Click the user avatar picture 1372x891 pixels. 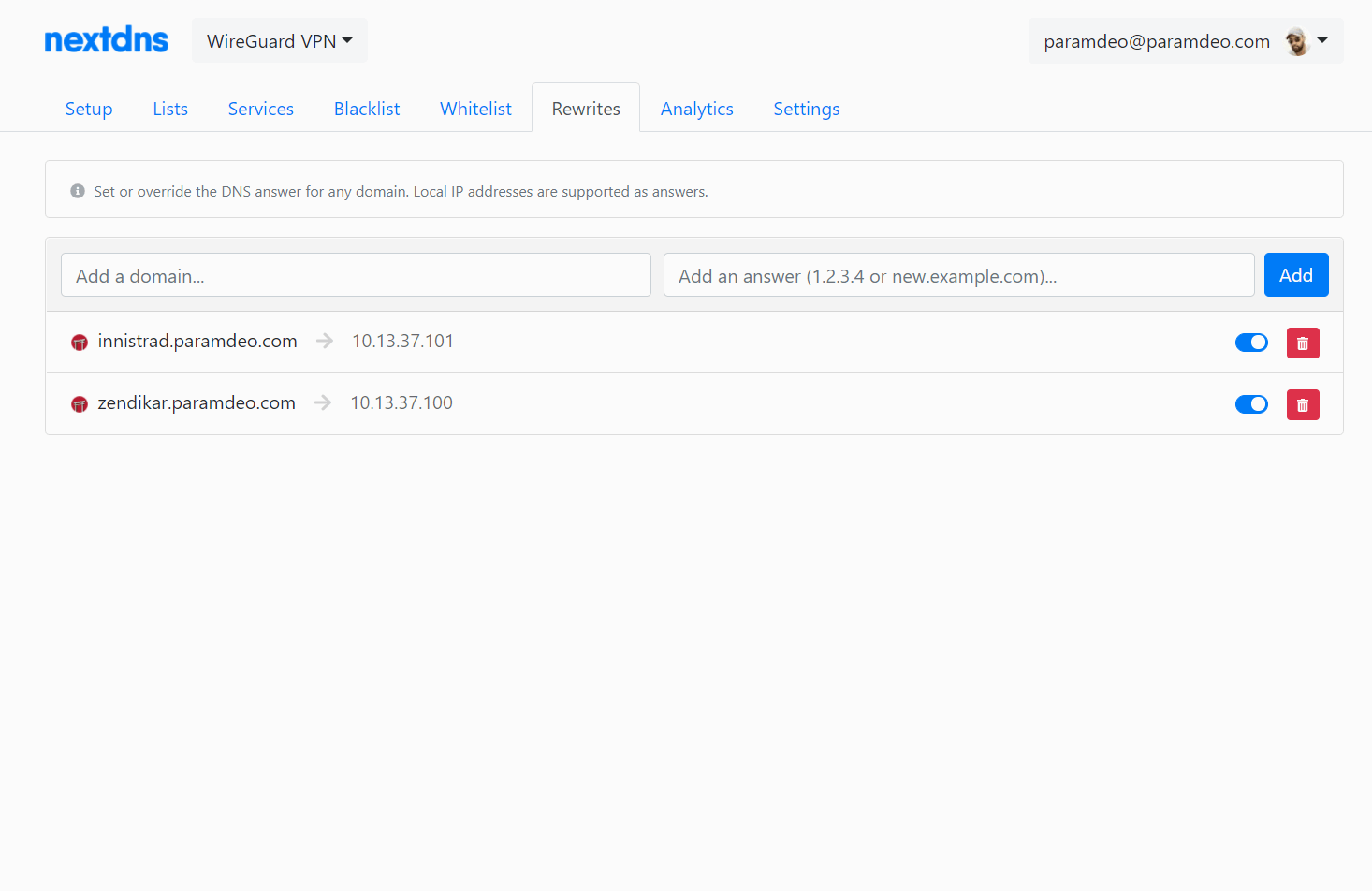tap(1296, 41)
